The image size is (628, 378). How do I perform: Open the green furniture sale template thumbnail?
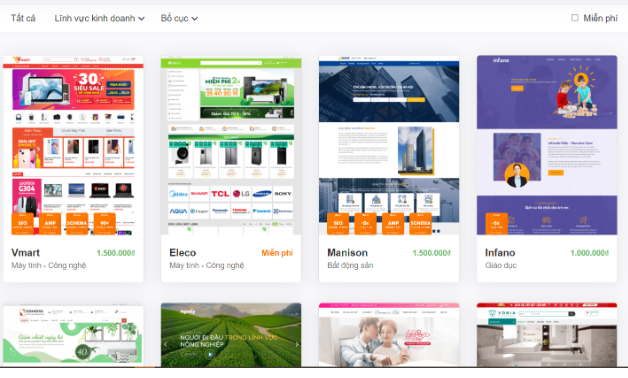(x=73, y=336)
